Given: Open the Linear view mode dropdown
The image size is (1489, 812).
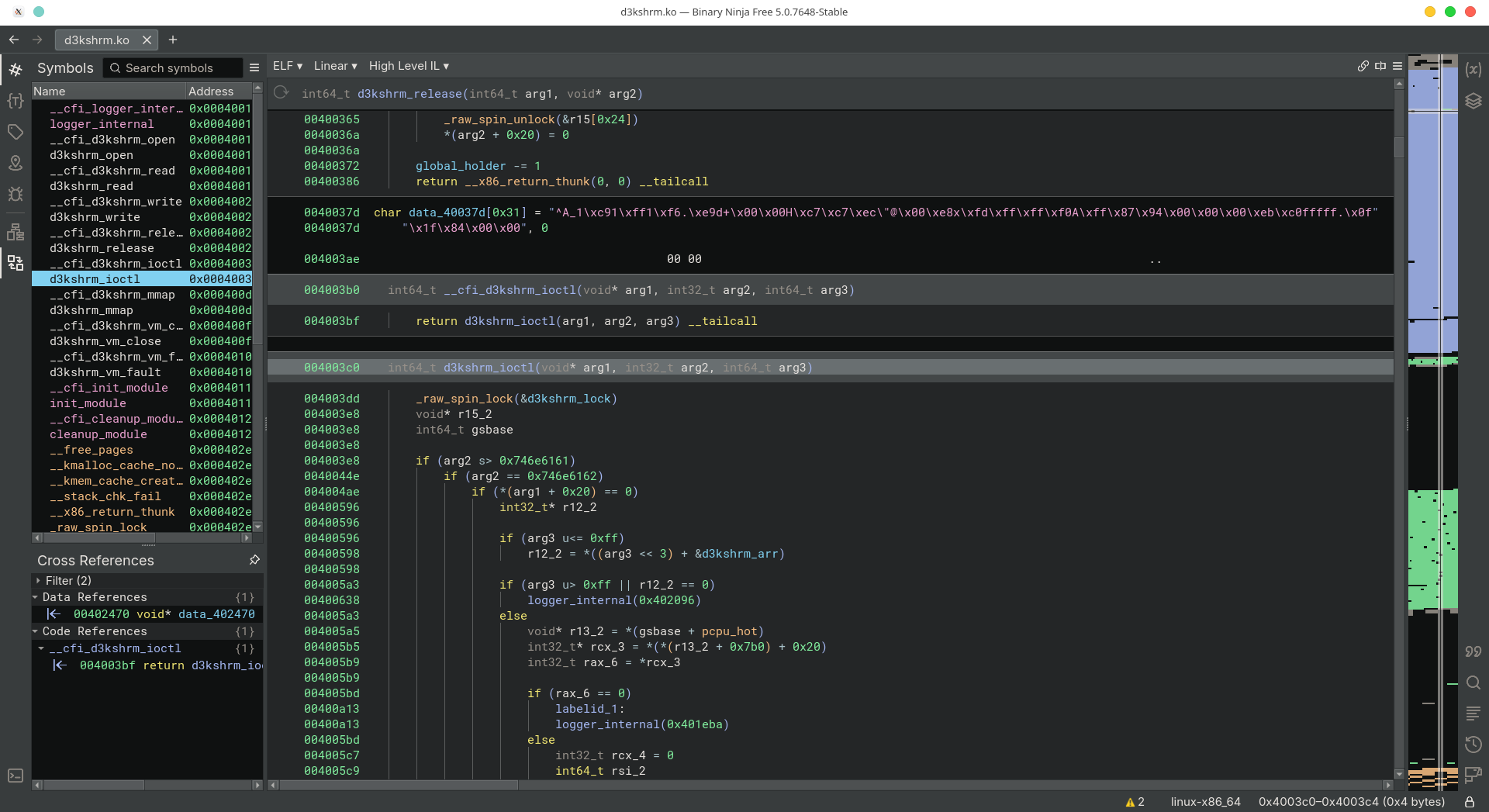Looking at the screenshot, I should click(335, 66).
